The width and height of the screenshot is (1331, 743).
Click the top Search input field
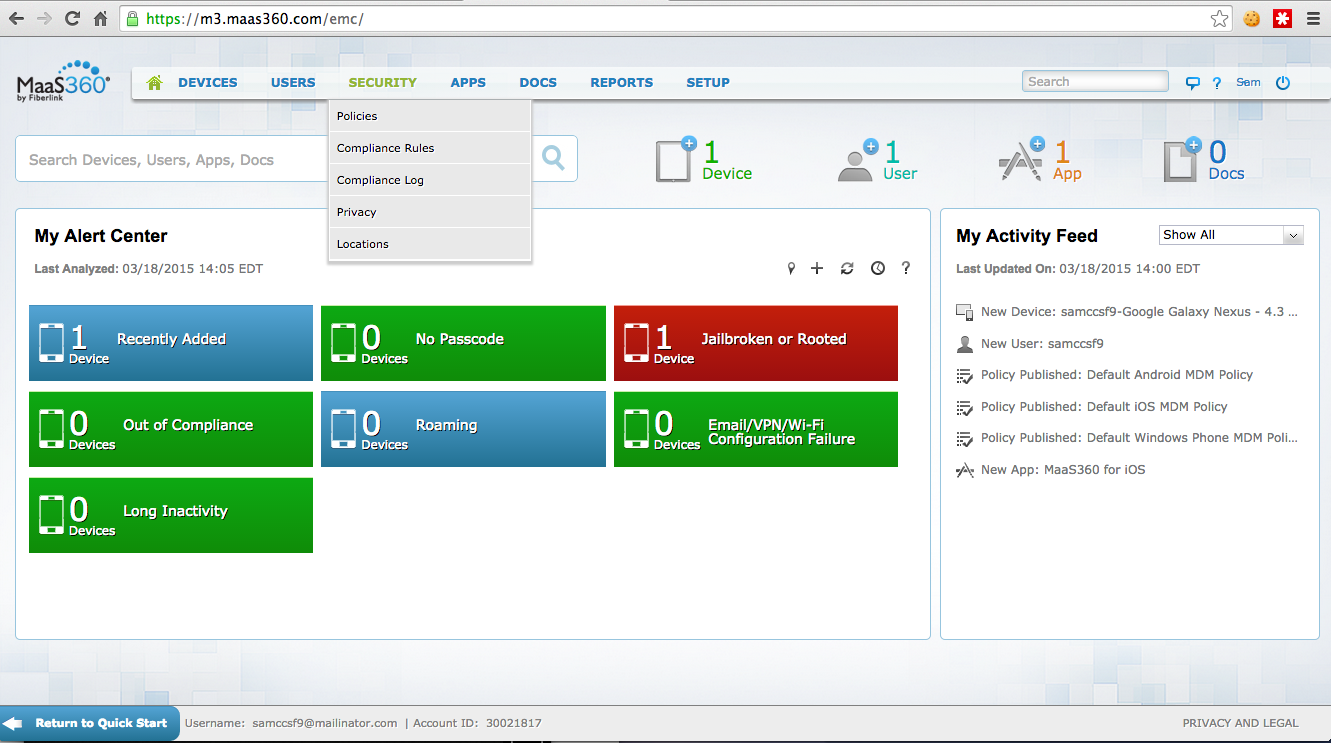tap(1095, 82)
